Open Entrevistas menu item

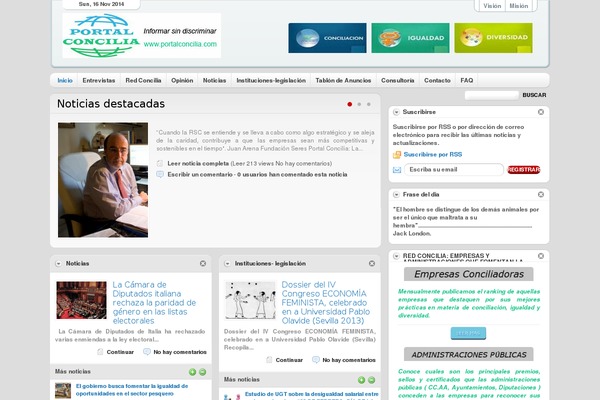pyautogui.click(x=99, y=80)
